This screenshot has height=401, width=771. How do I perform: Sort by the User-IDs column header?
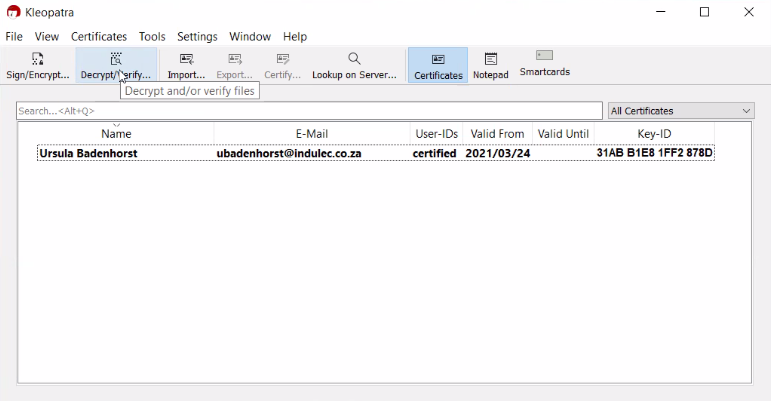click(437, 134)
